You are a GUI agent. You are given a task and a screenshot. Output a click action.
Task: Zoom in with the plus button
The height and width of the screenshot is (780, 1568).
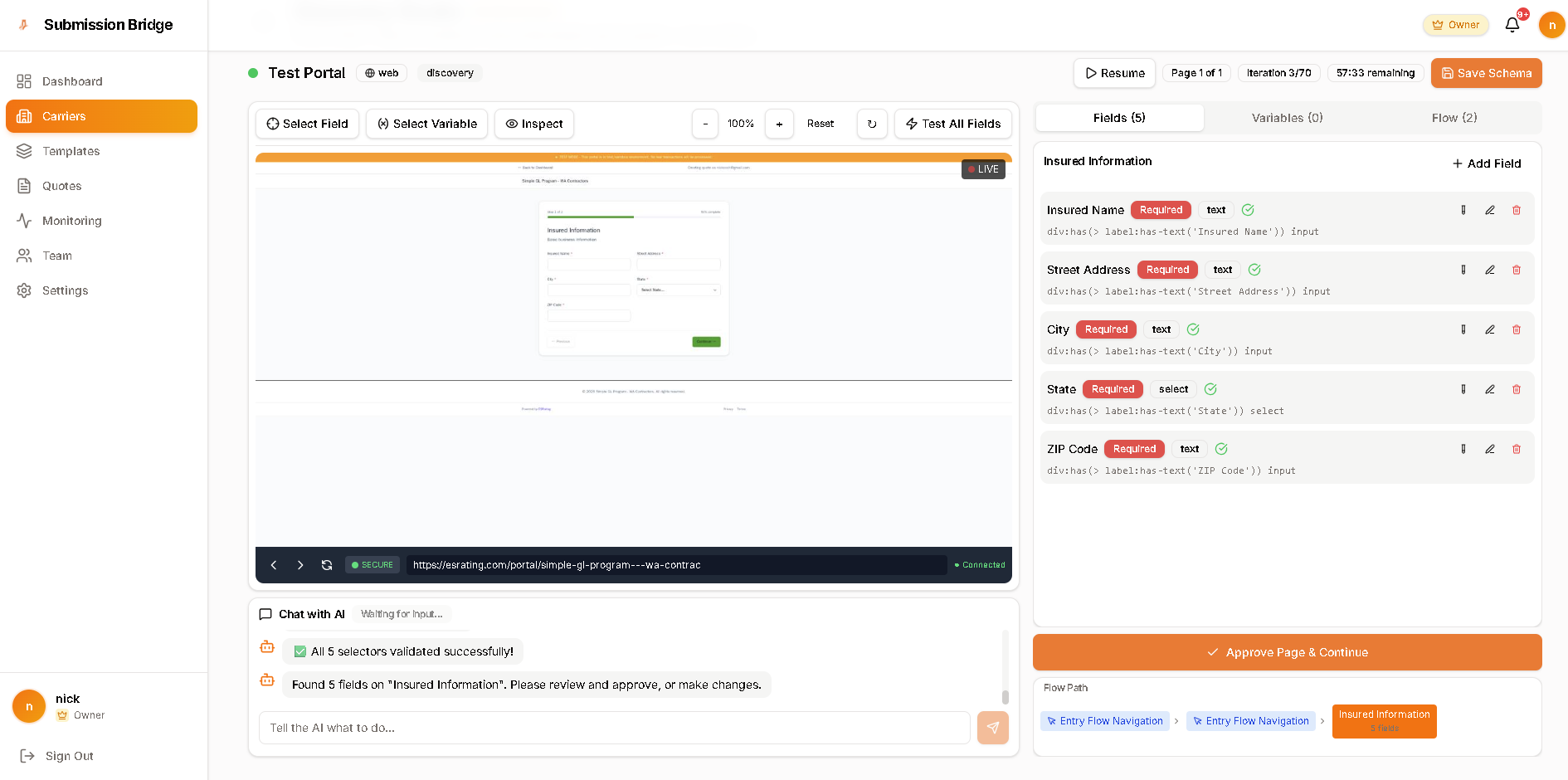pos(779,124)
